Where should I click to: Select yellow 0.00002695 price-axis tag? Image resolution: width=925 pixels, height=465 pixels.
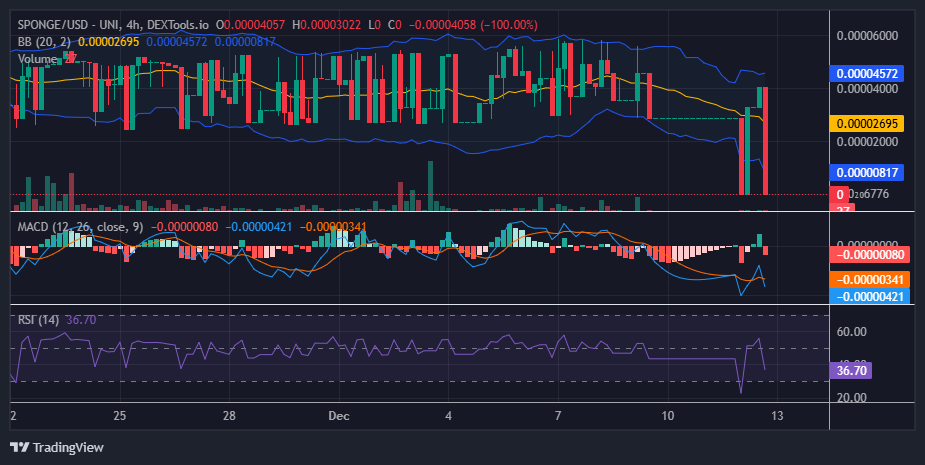coord(867,123)
